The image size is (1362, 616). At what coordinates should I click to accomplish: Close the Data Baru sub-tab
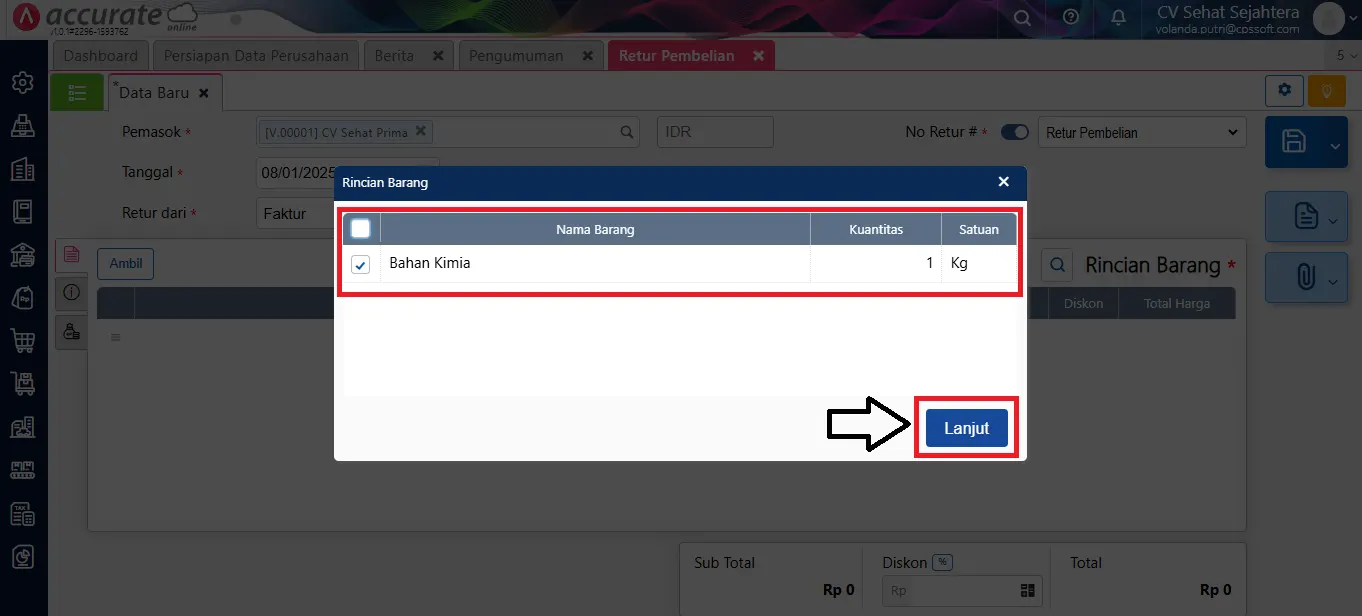pos(204,92)
